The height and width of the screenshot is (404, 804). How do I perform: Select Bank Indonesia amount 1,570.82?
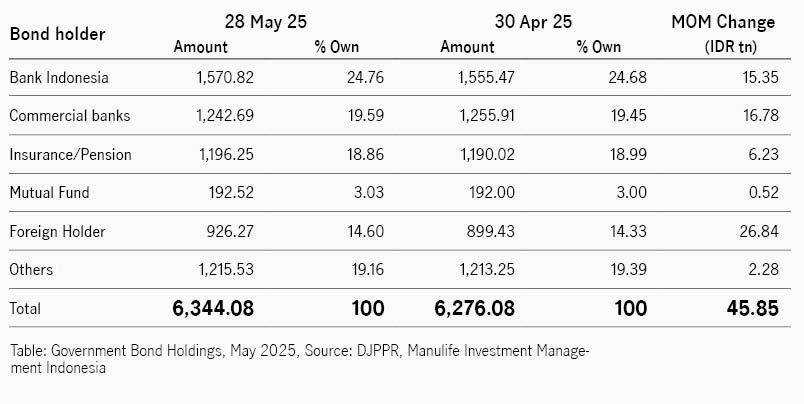pyautogui.click(x=225, y=77)
